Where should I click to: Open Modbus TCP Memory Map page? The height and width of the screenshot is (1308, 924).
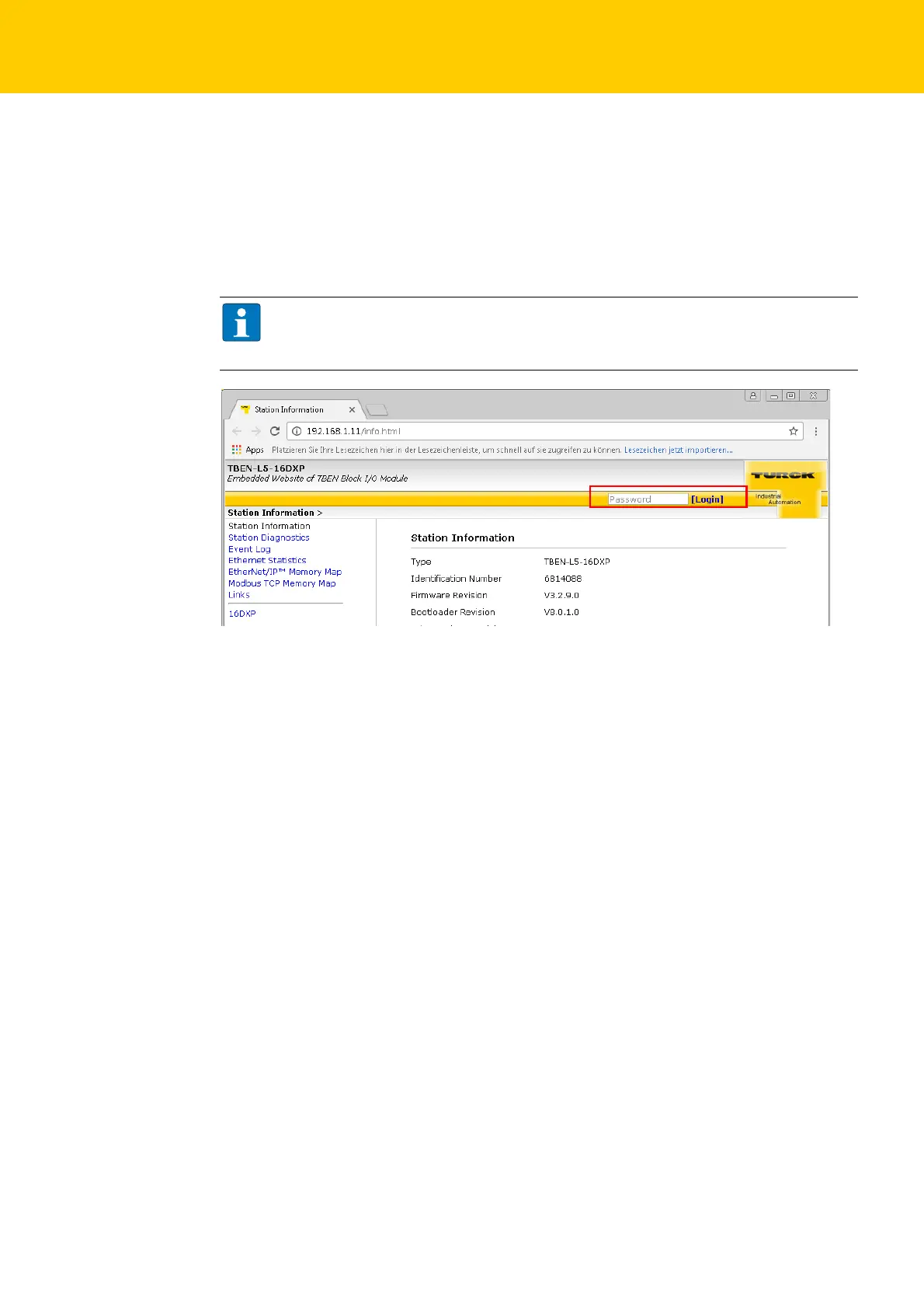tap(282, 583)
